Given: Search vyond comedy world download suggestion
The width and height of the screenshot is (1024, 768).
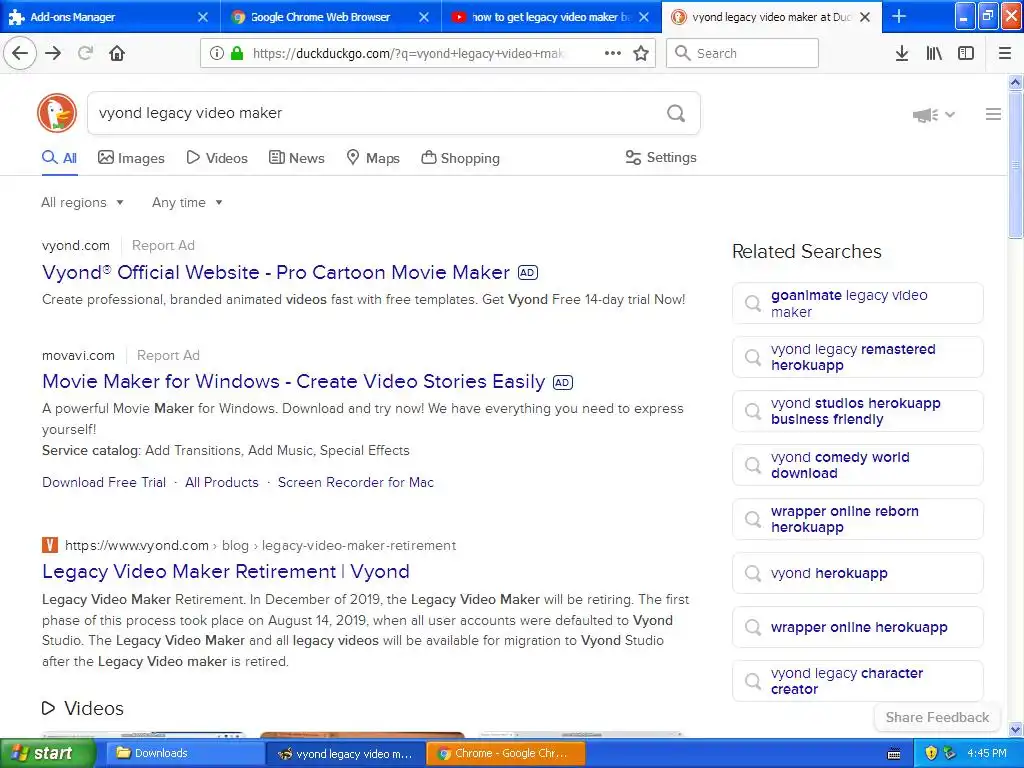Looking at the screenshot, I should (x=857, y=465).
